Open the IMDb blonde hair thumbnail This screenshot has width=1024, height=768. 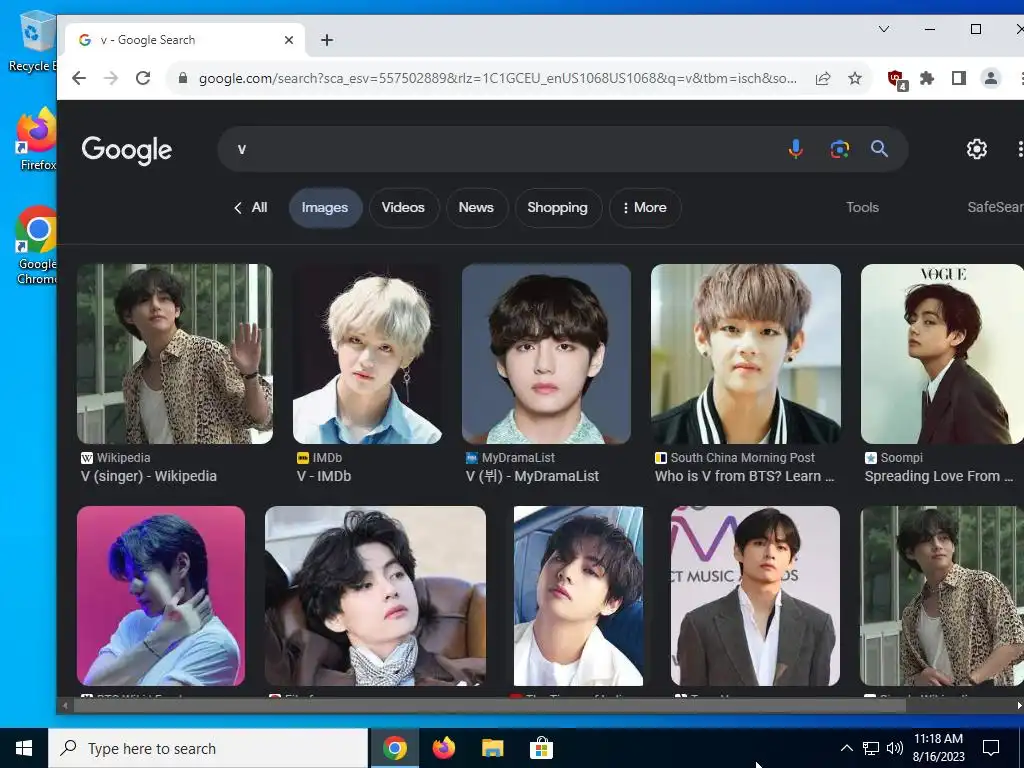367,354
